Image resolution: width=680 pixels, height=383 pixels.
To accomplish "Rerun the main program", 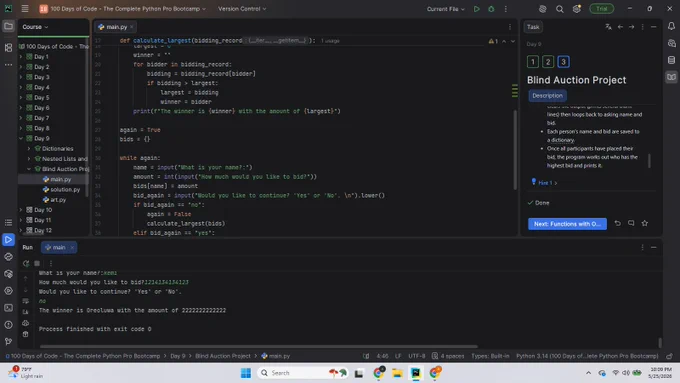I will 26,263.
